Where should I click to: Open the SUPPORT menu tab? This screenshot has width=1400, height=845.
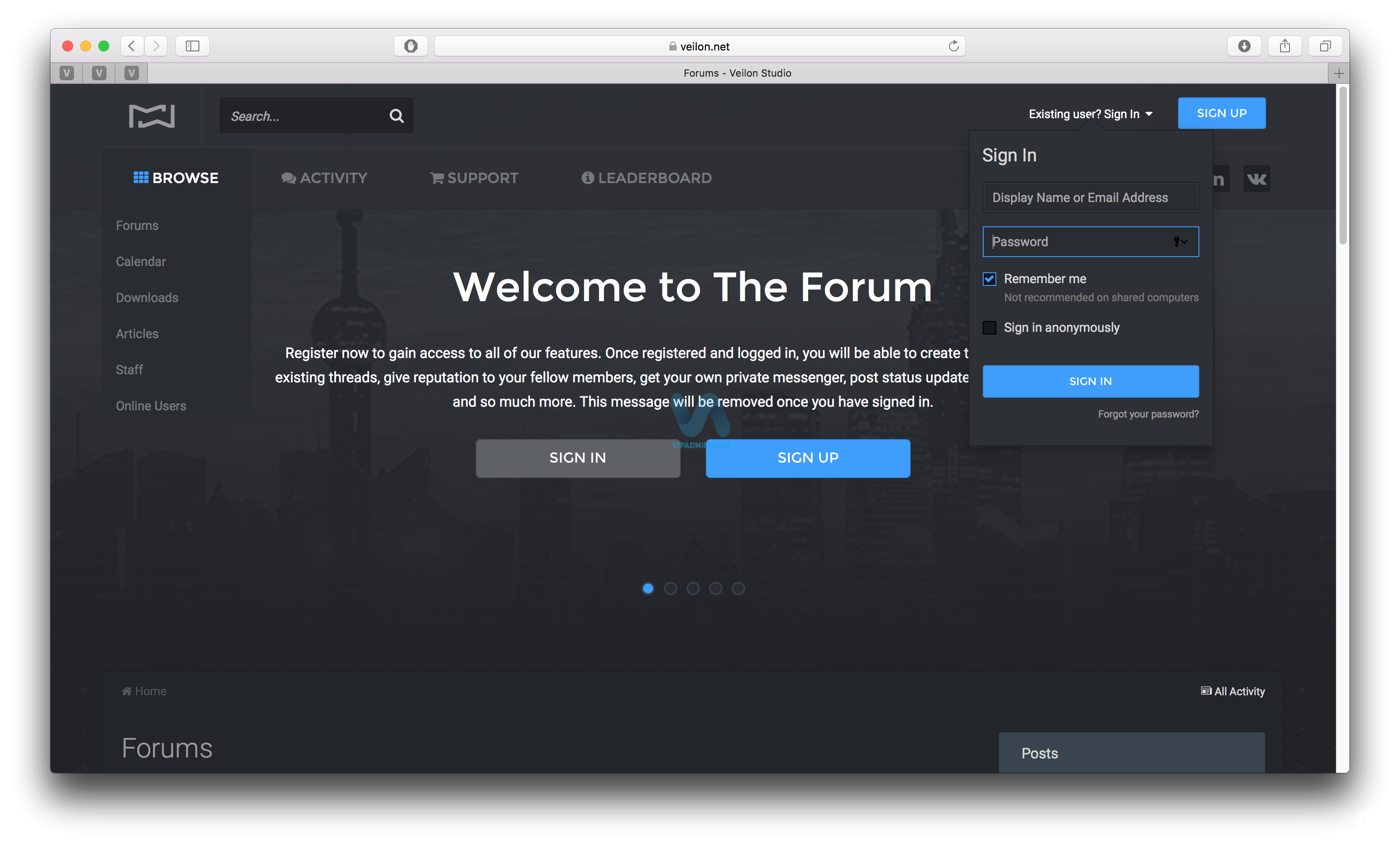click(474, 178)
